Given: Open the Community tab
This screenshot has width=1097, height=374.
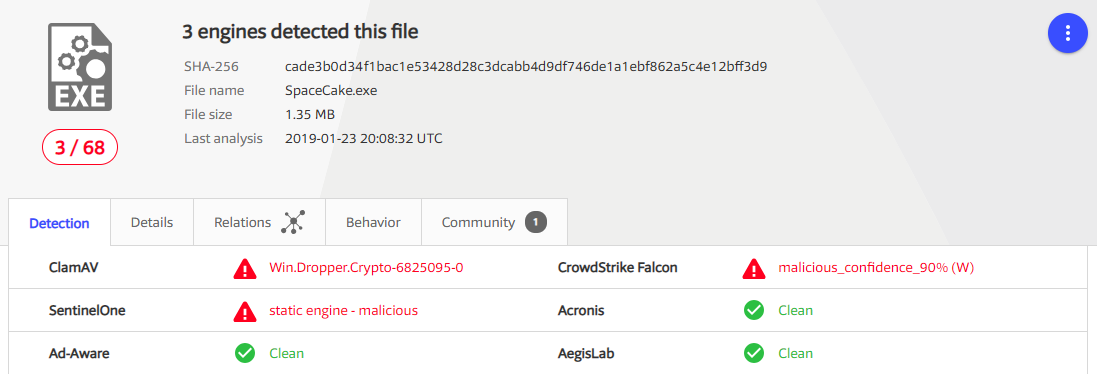Looking at the screenshot, I should tap(494, 222).
